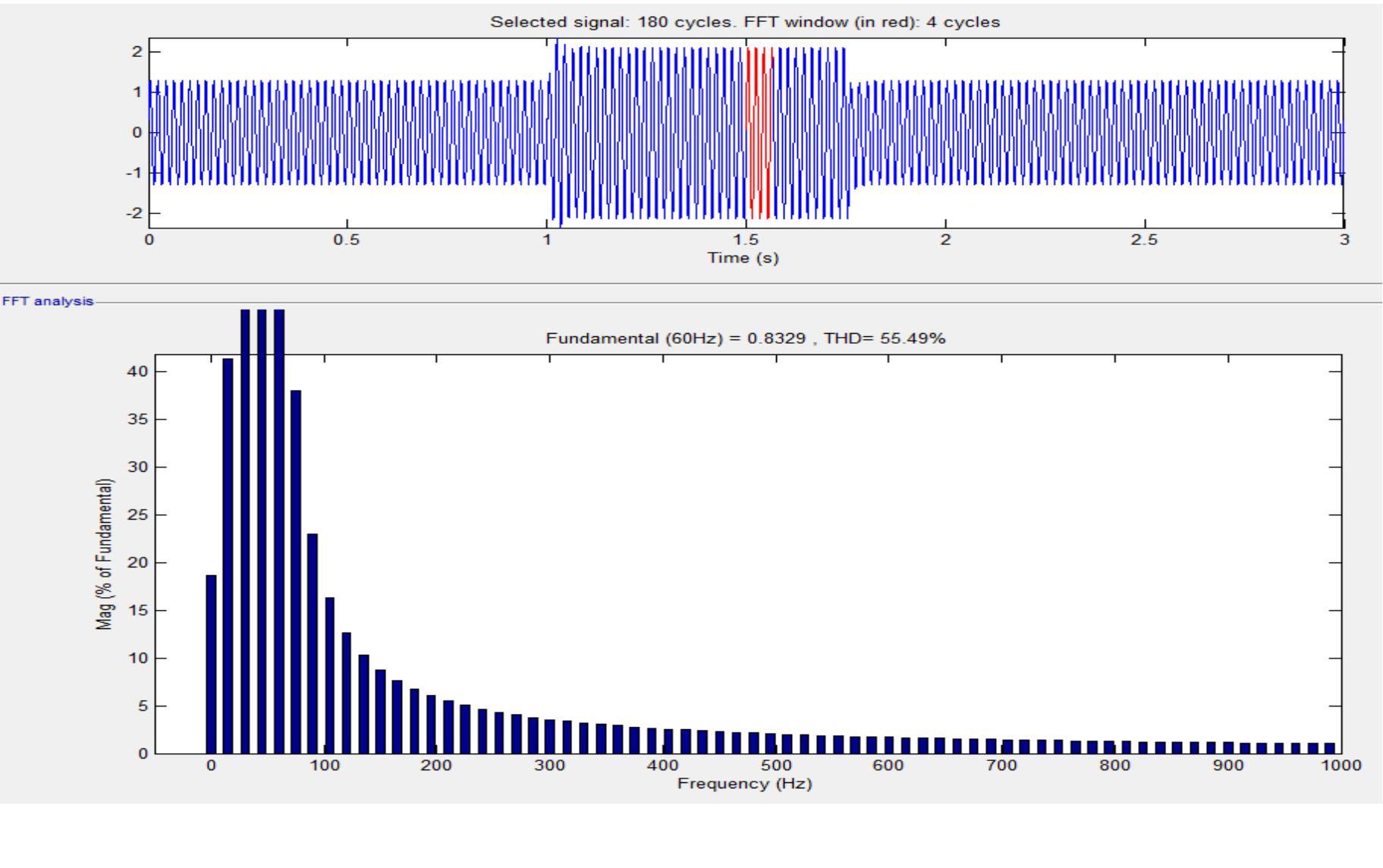Click the 'Time (s)' axis label
Image resolution: width=1383 pixels, height=868 pixels.
point(743,258)
